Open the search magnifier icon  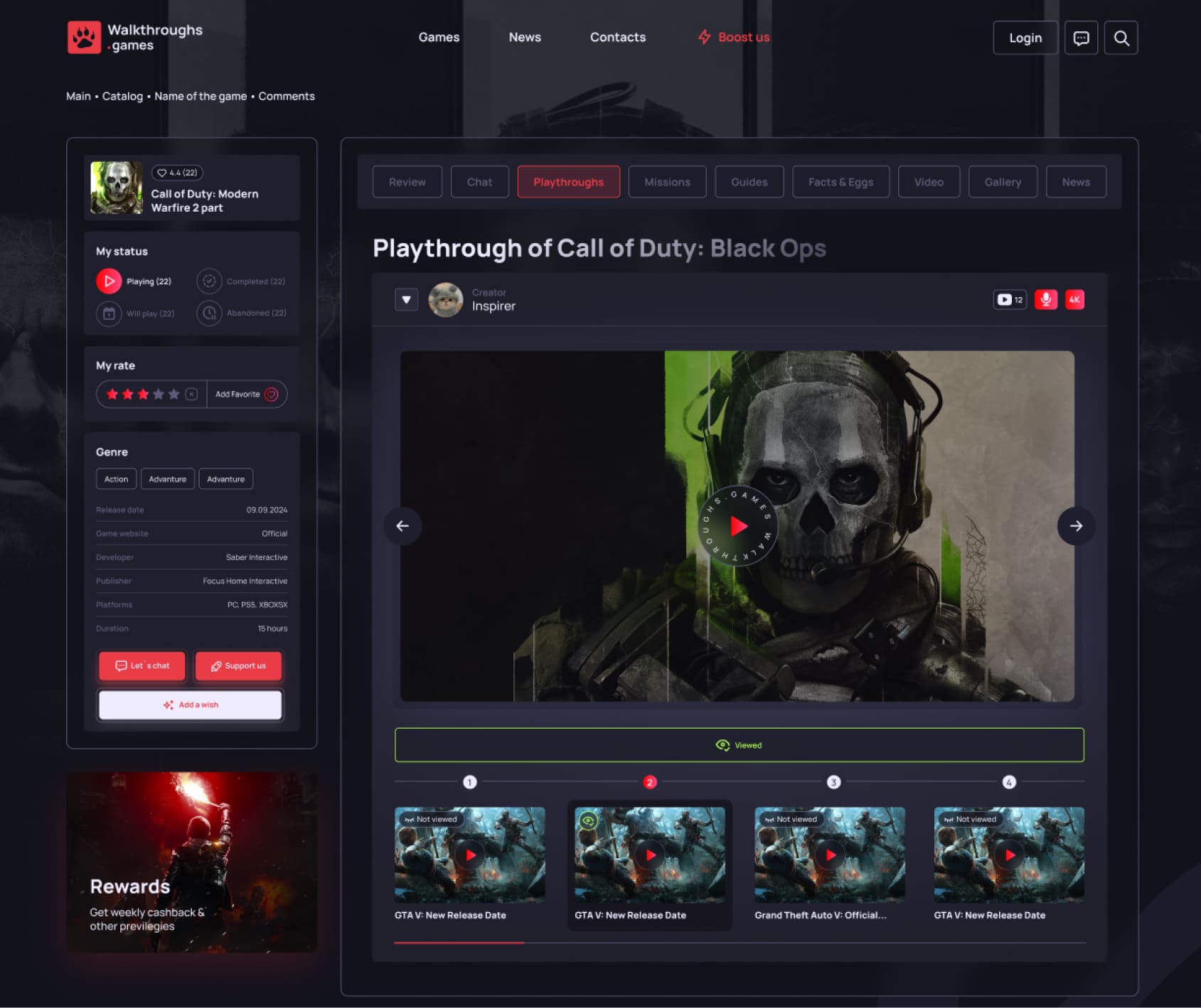pos(1121,38)
